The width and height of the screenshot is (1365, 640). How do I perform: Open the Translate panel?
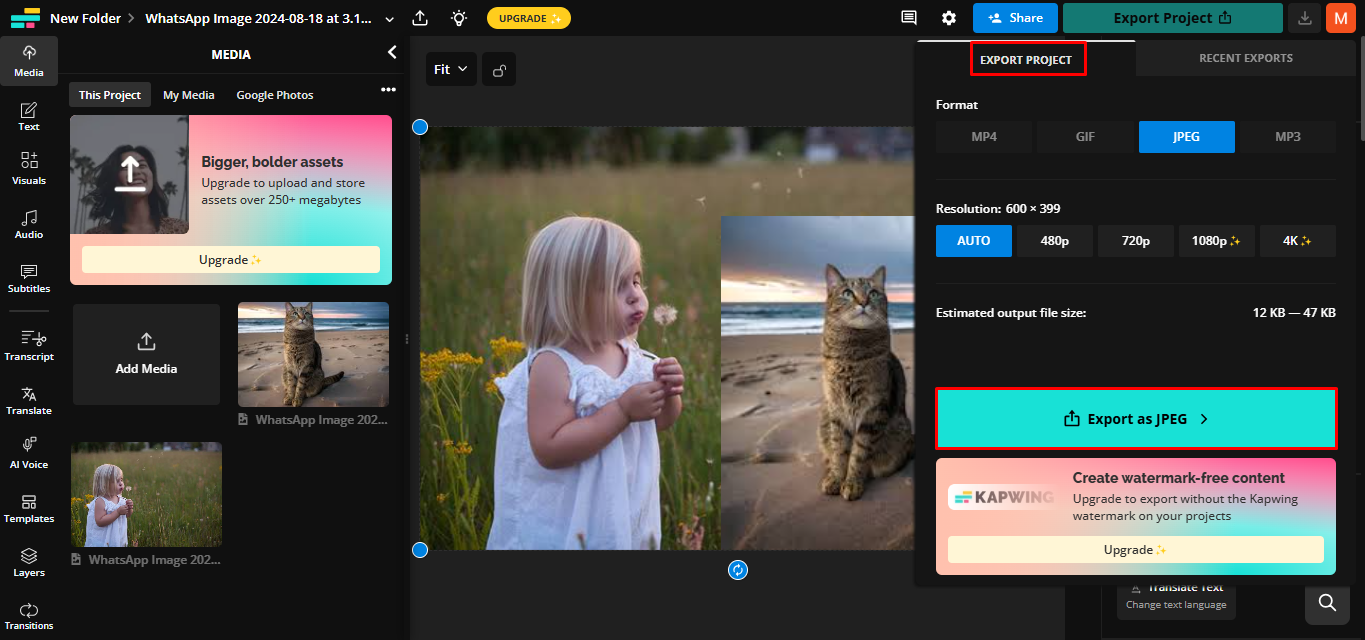(x=28, y=400)
